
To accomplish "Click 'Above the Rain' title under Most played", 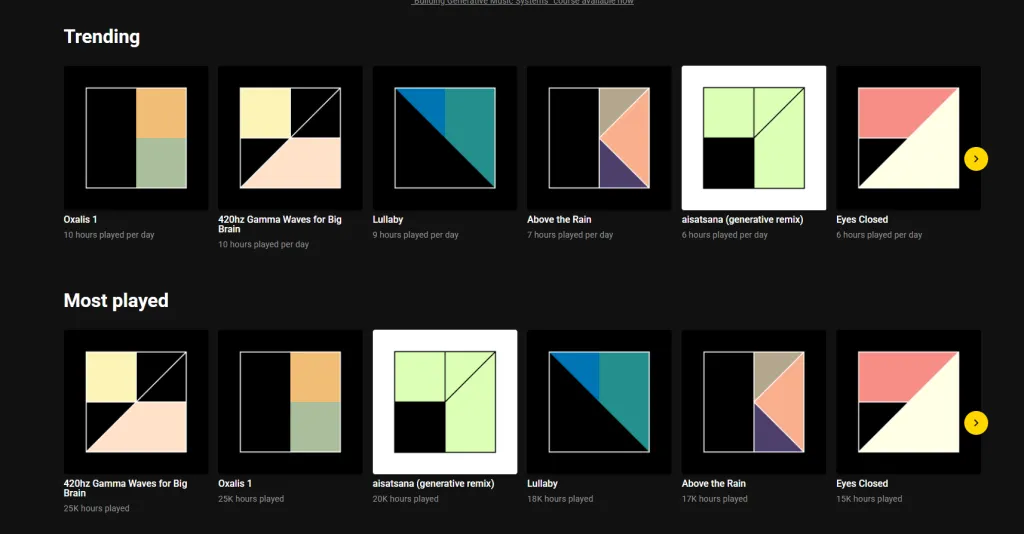I will (714, 484).
